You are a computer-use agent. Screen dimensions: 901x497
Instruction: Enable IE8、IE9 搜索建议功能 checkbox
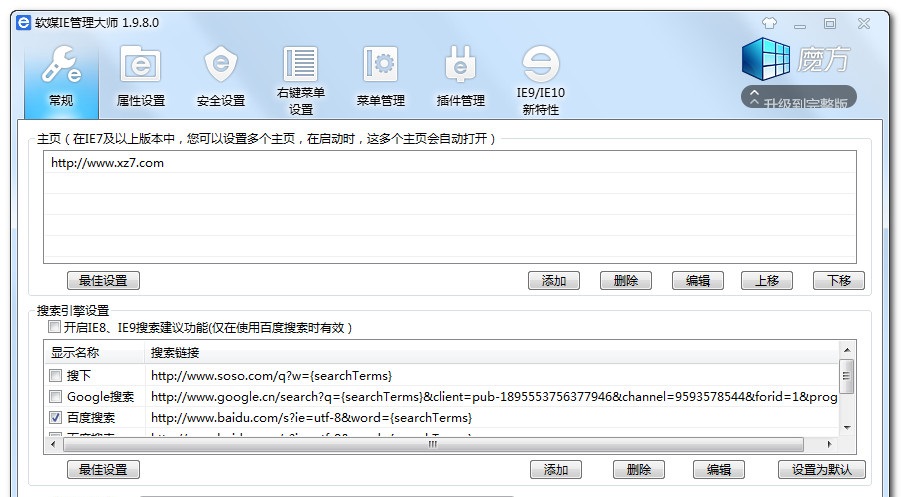[x=54, y=327]
